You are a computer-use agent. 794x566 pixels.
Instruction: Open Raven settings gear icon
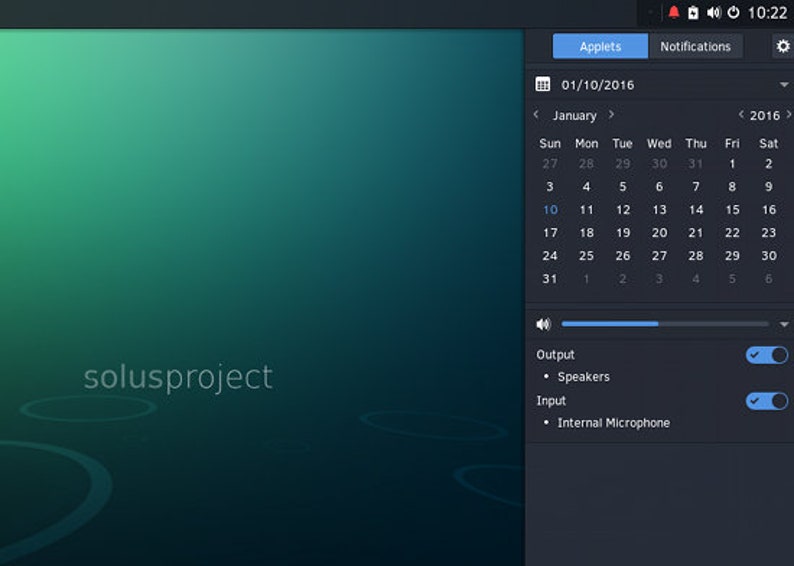pyautogui.click(x=783, y=46)
